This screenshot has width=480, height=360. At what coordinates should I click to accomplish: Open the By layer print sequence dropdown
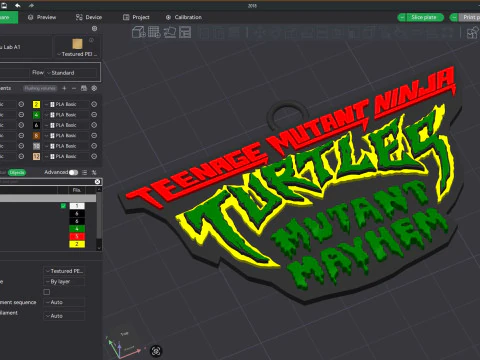point(64,282)
